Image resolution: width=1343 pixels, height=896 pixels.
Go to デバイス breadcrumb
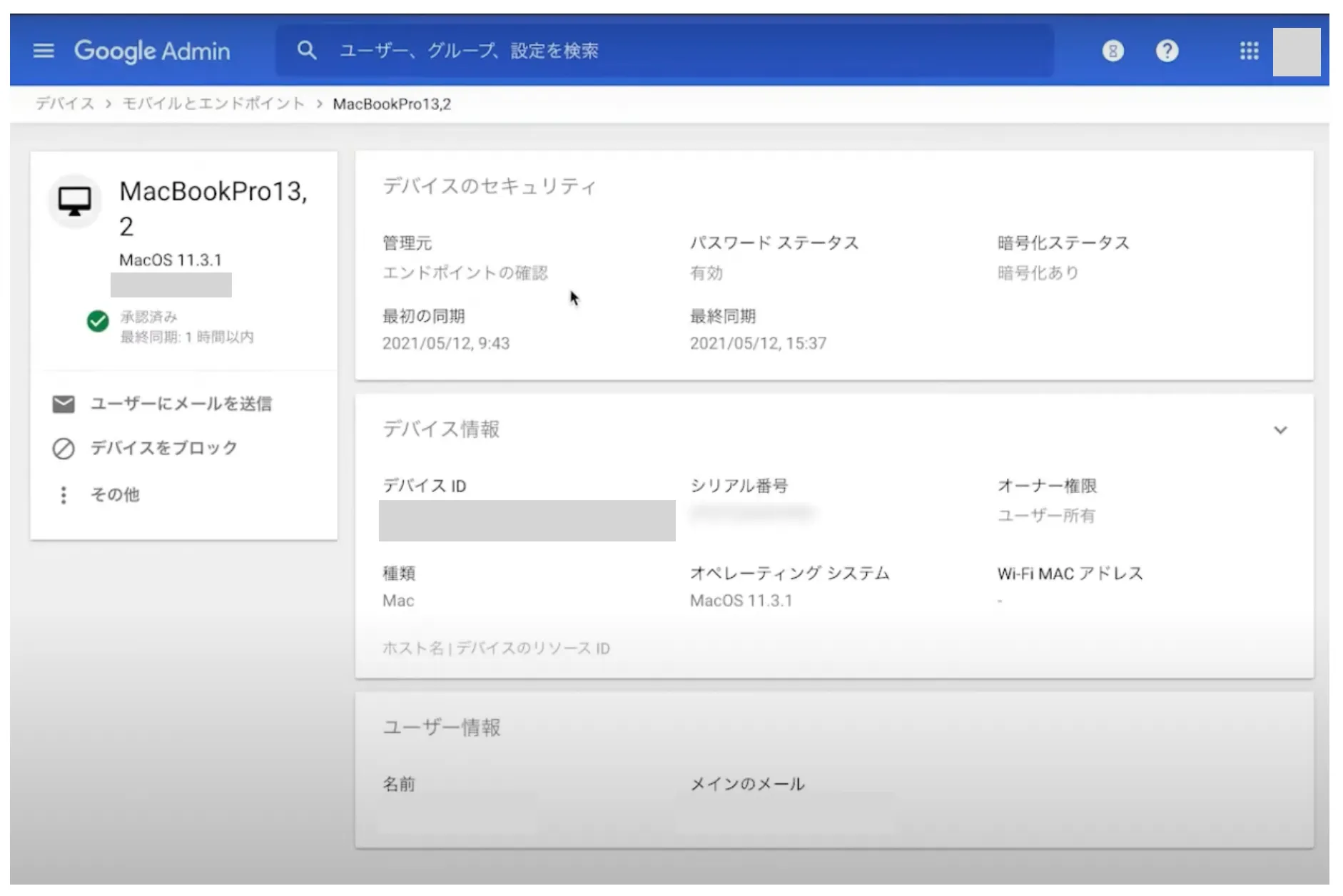(x=65, y=104)
